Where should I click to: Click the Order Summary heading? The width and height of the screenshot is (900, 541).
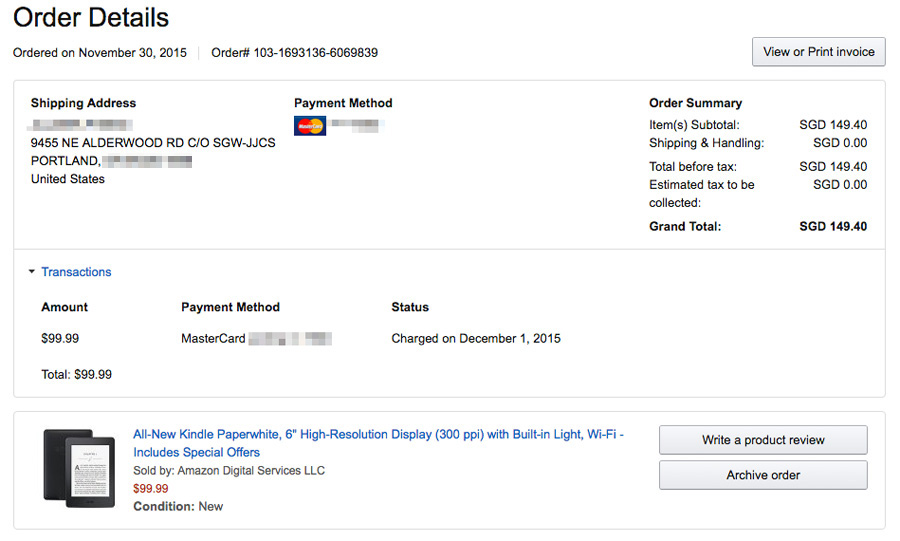[x=695, y=103]
